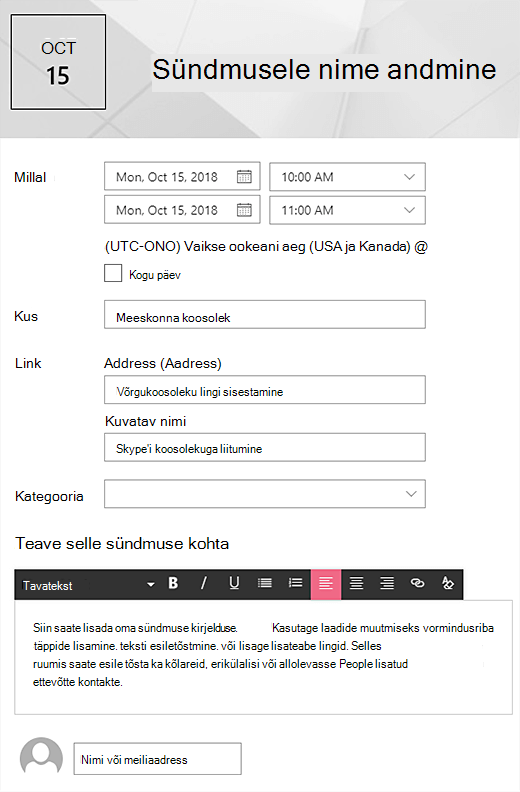Viewport: 520px width, 792px height.
Task: Insert a hyperlink using the link icon
Action: pyautogui.click(x=417, y=583)
